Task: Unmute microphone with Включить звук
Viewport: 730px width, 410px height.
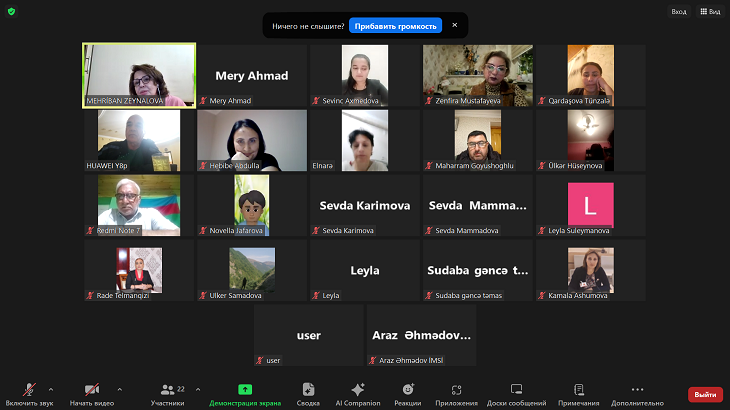Action: [x=30, y=391]
